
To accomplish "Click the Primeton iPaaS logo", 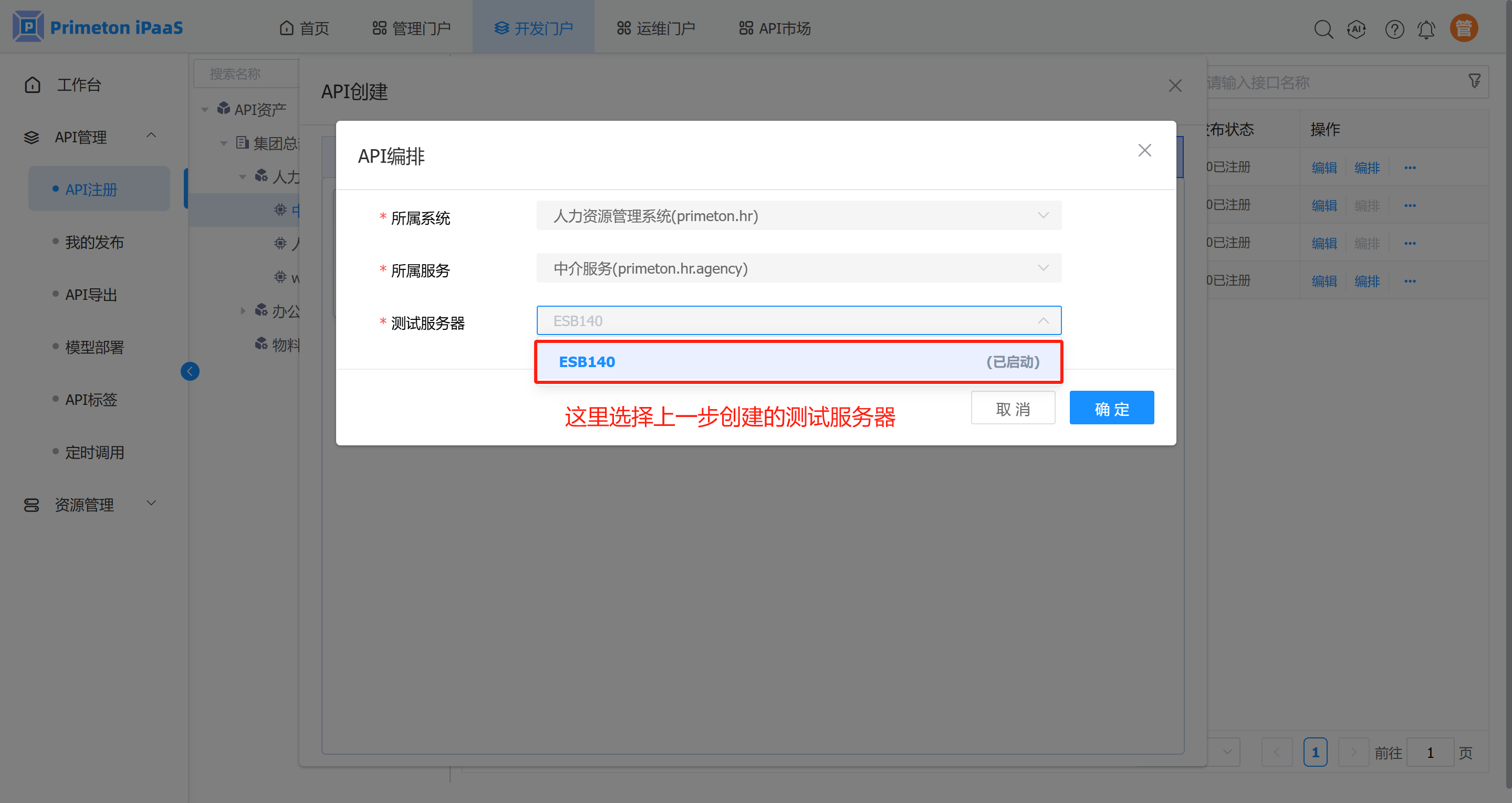I will tap(98, 27).
